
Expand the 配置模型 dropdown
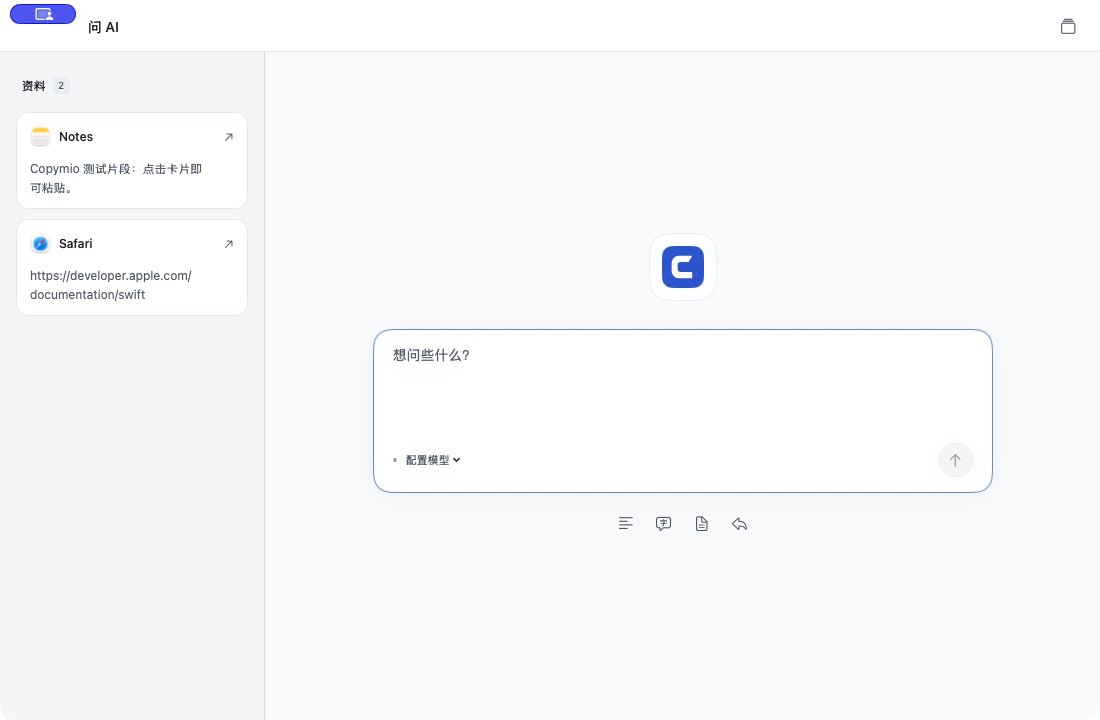[x=432, y=460]
